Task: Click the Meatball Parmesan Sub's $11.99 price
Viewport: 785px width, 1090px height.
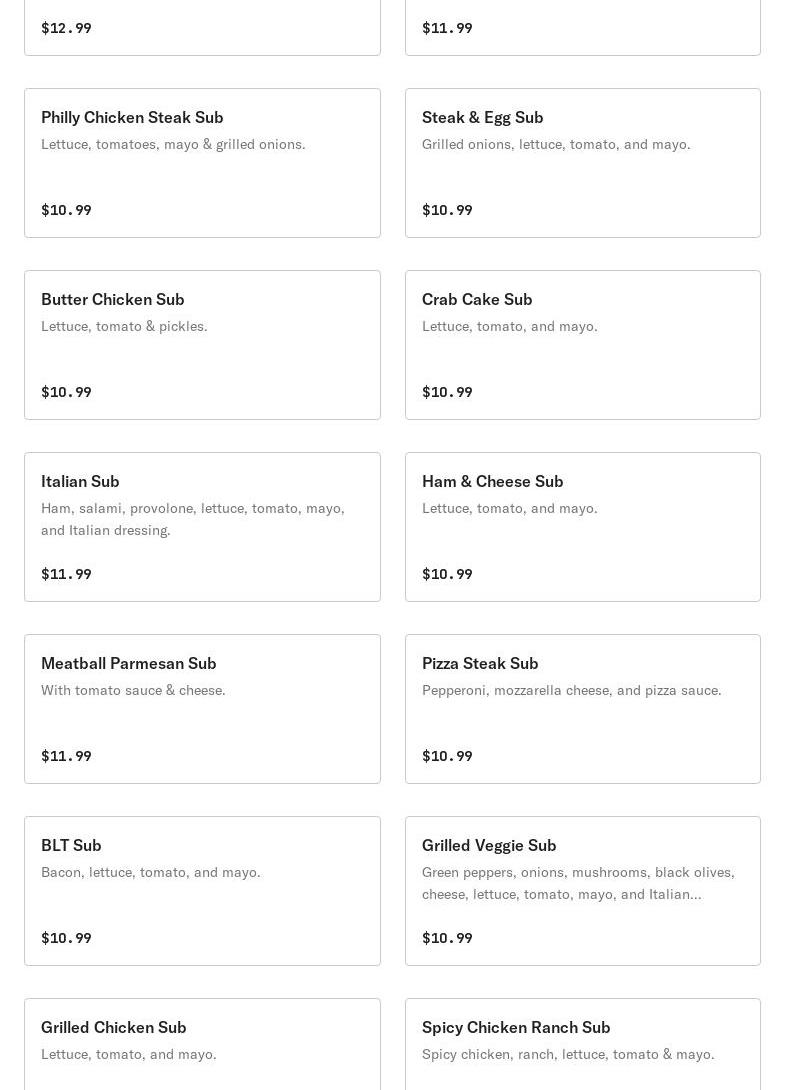Action: (66, 756)
